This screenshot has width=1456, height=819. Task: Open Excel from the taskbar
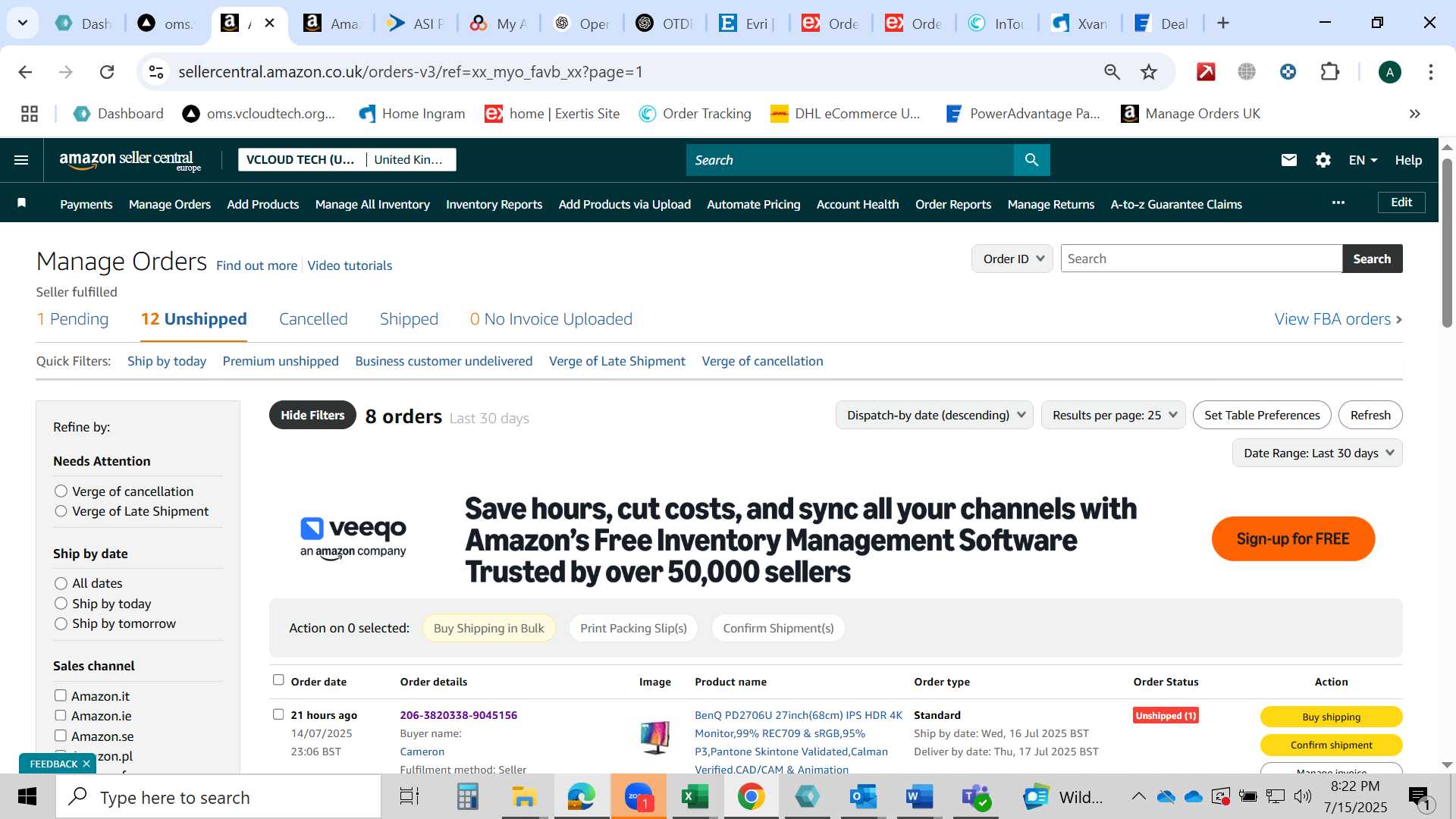[694, 797]
